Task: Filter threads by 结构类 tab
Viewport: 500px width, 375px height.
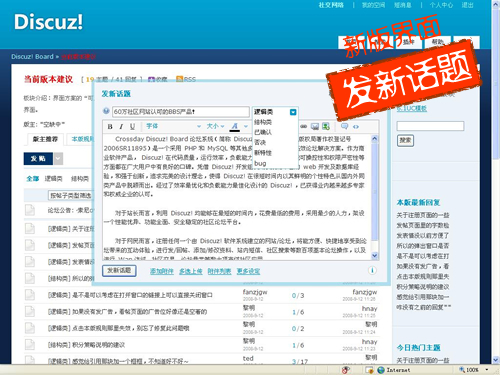Action: coord(80,179)
